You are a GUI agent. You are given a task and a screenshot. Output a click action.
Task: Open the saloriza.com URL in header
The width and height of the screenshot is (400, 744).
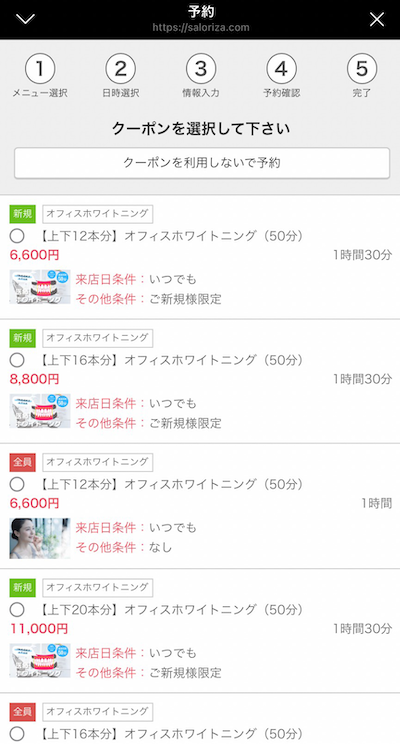coord(201,27)
